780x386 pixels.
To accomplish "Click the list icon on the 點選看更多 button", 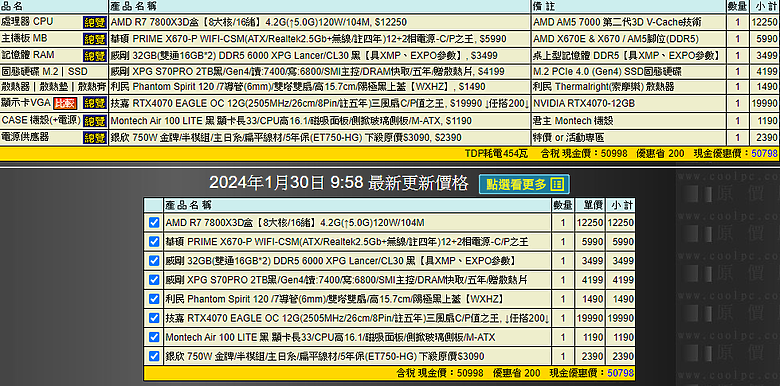I will click(557, 185).
